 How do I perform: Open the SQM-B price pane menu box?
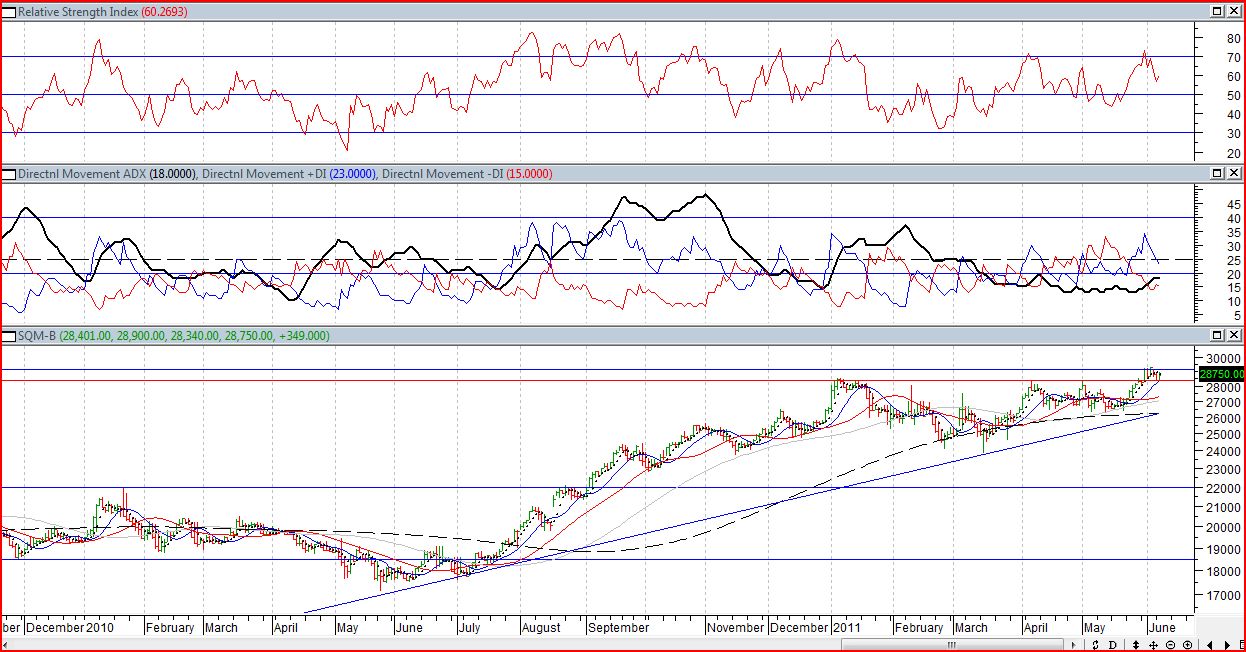click(9, 335)
